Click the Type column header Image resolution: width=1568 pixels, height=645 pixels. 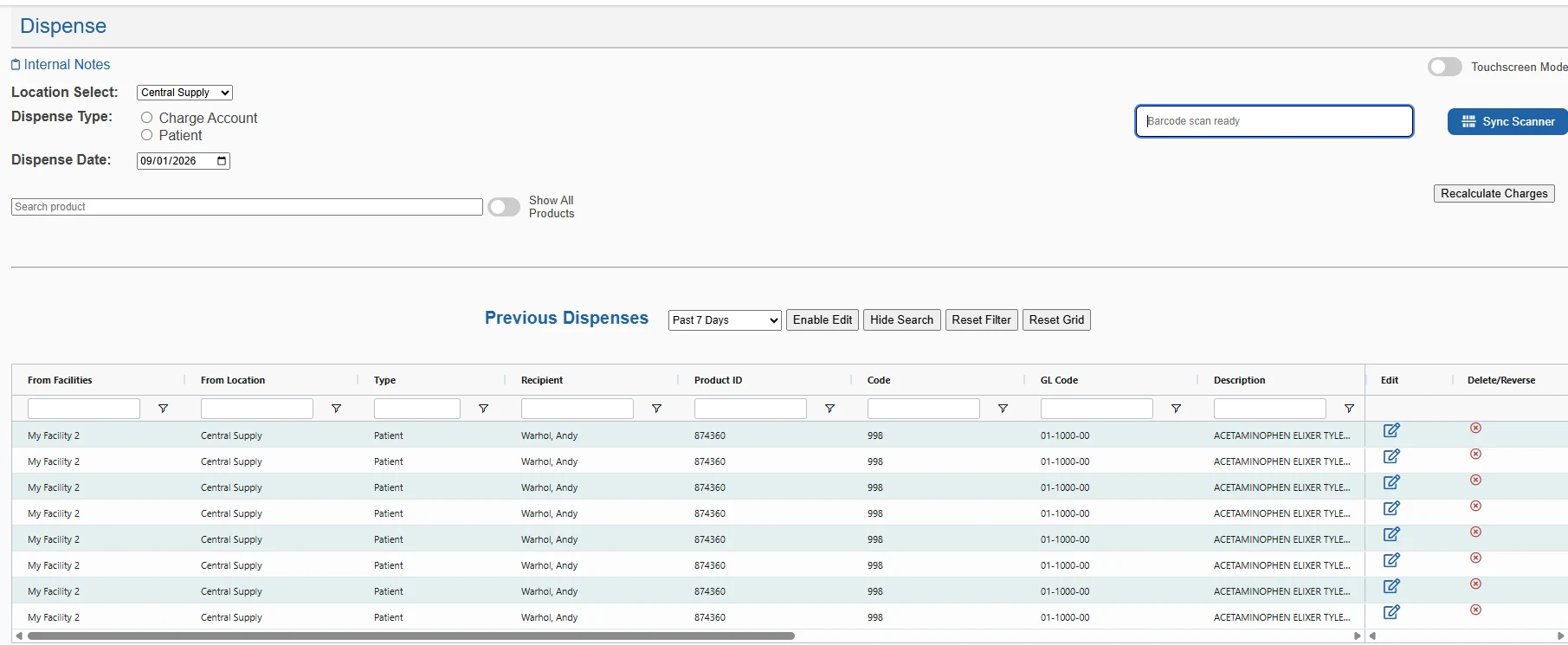385,380
